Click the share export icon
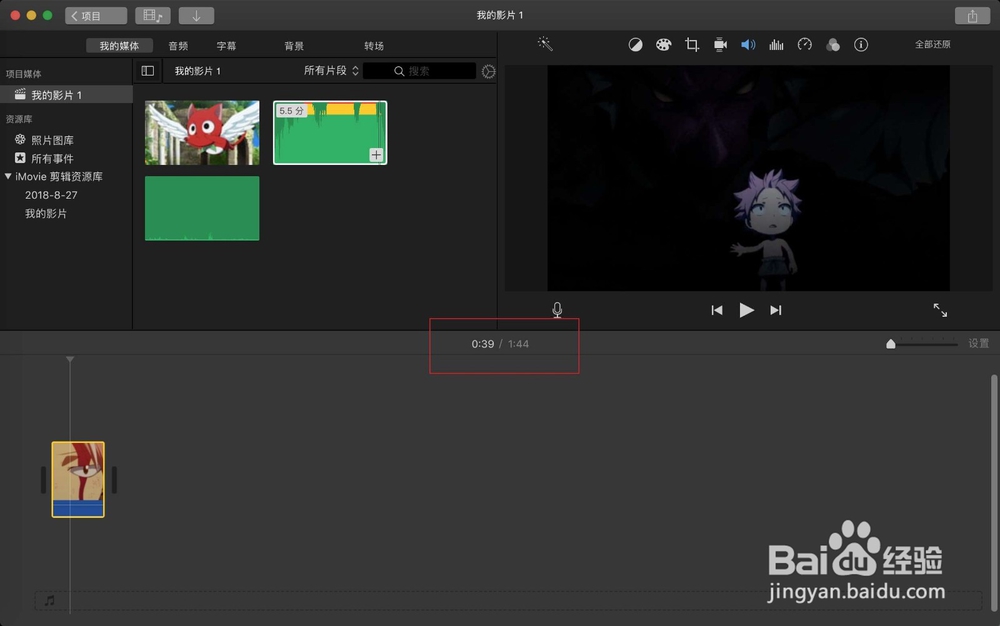The width and height of the screenshot is (1000, 626). coord(972,16)
